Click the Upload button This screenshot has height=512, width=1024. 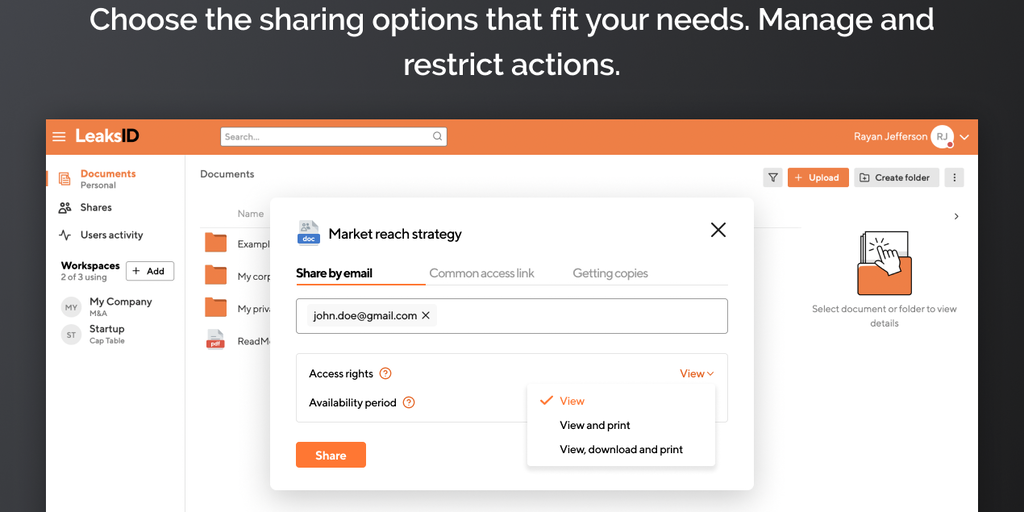(x=818, y=178)
